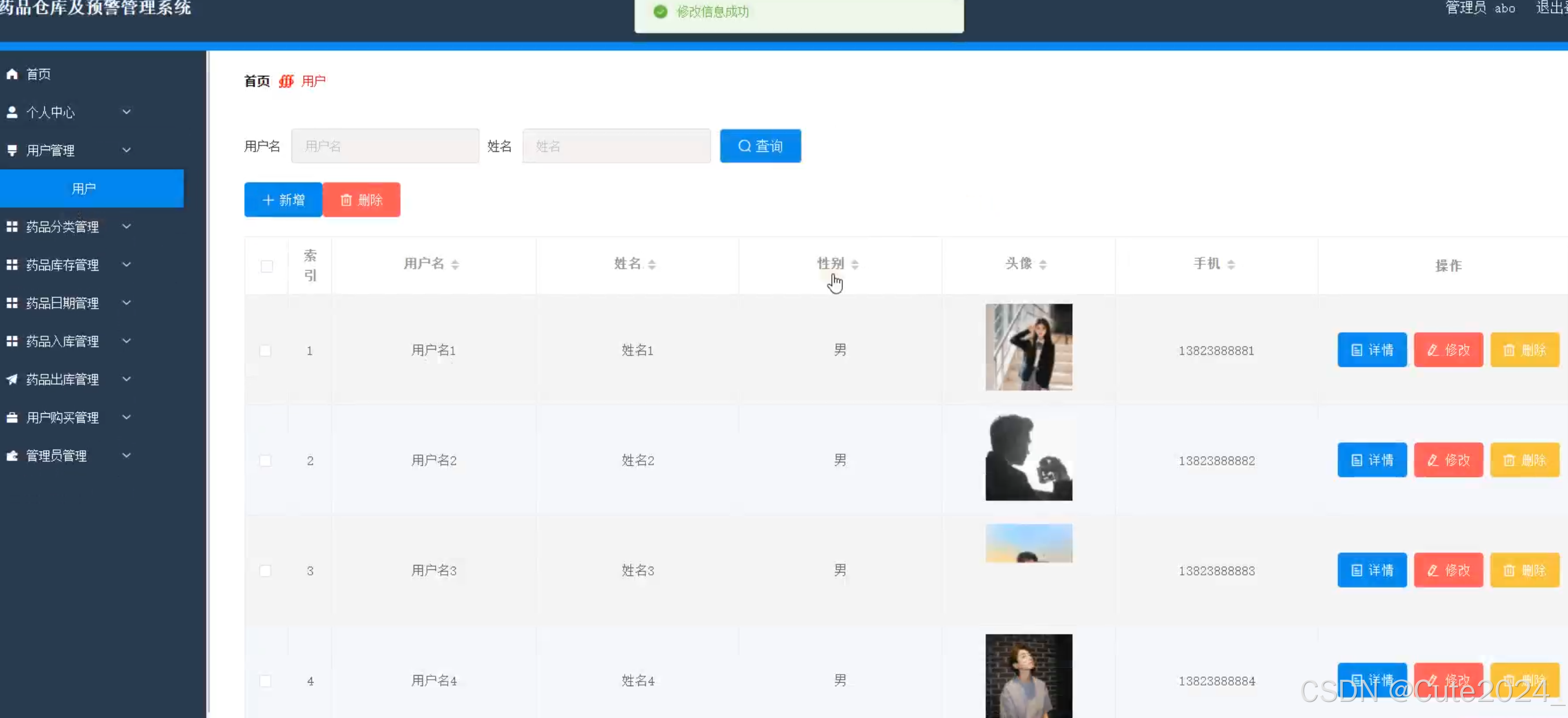Click the 药品分类管理 grid icon
This screenshot has width=1568, height=718.
click(x=12, y=227)
